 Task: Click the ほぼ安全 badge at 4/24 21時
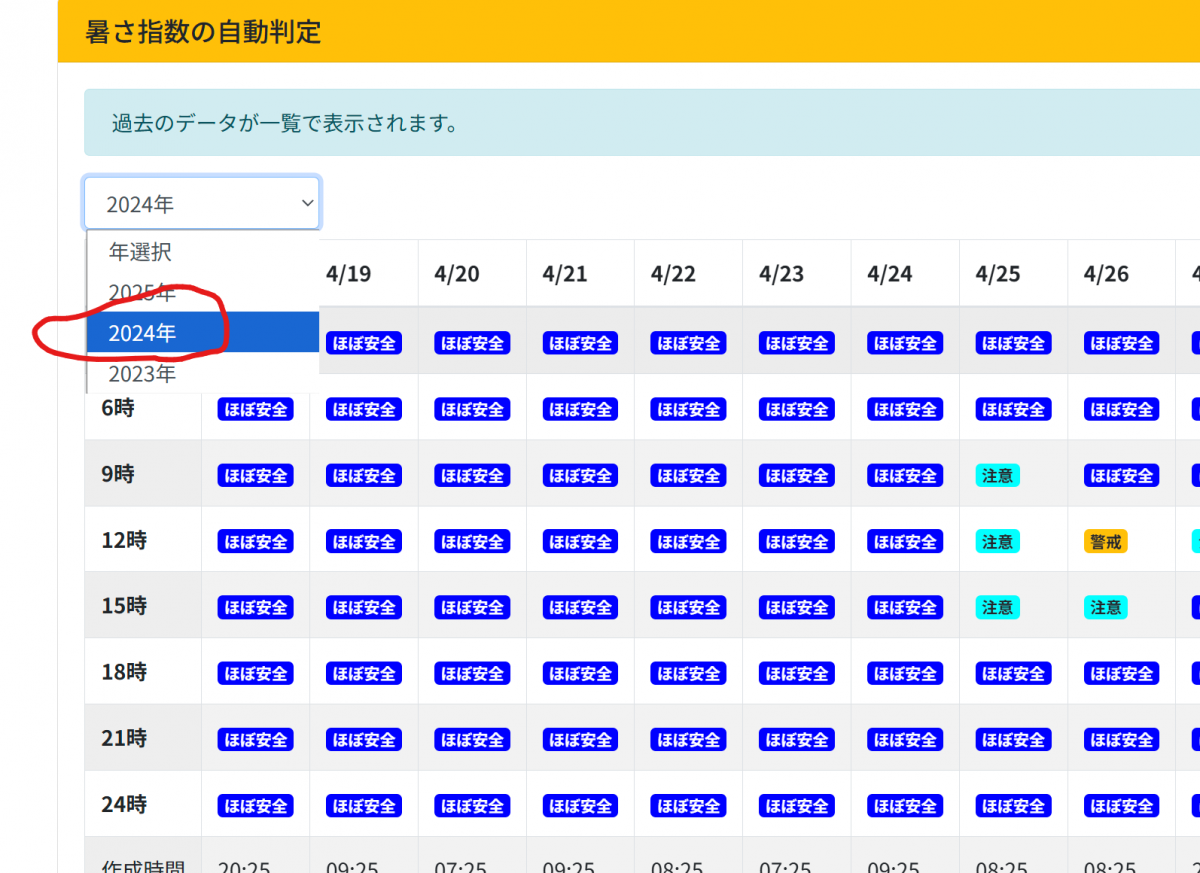[x=905, y=739]
